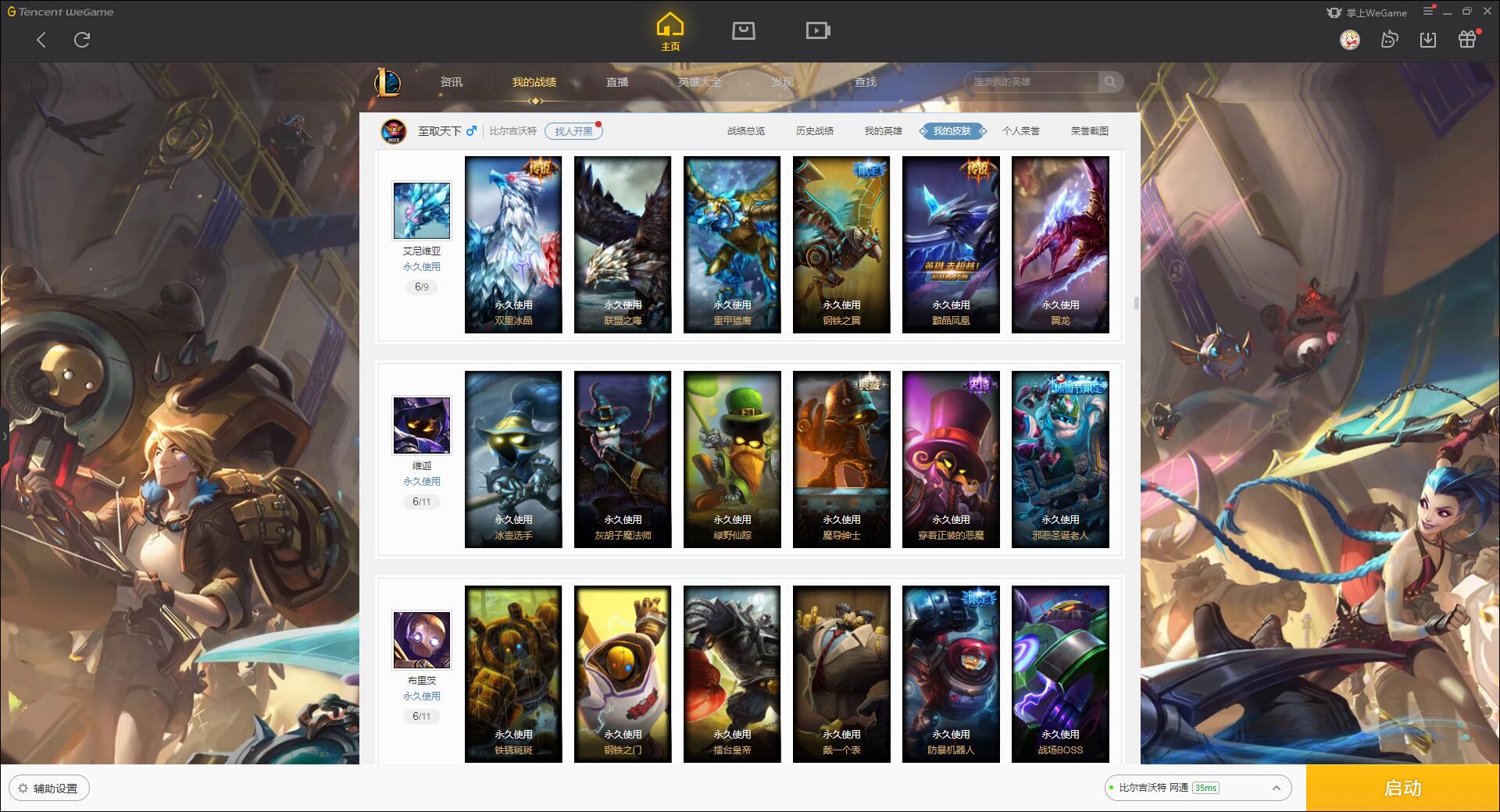Open the store icon in top bar
Viewport: 1500px width, 812px height.
[743, 31]
